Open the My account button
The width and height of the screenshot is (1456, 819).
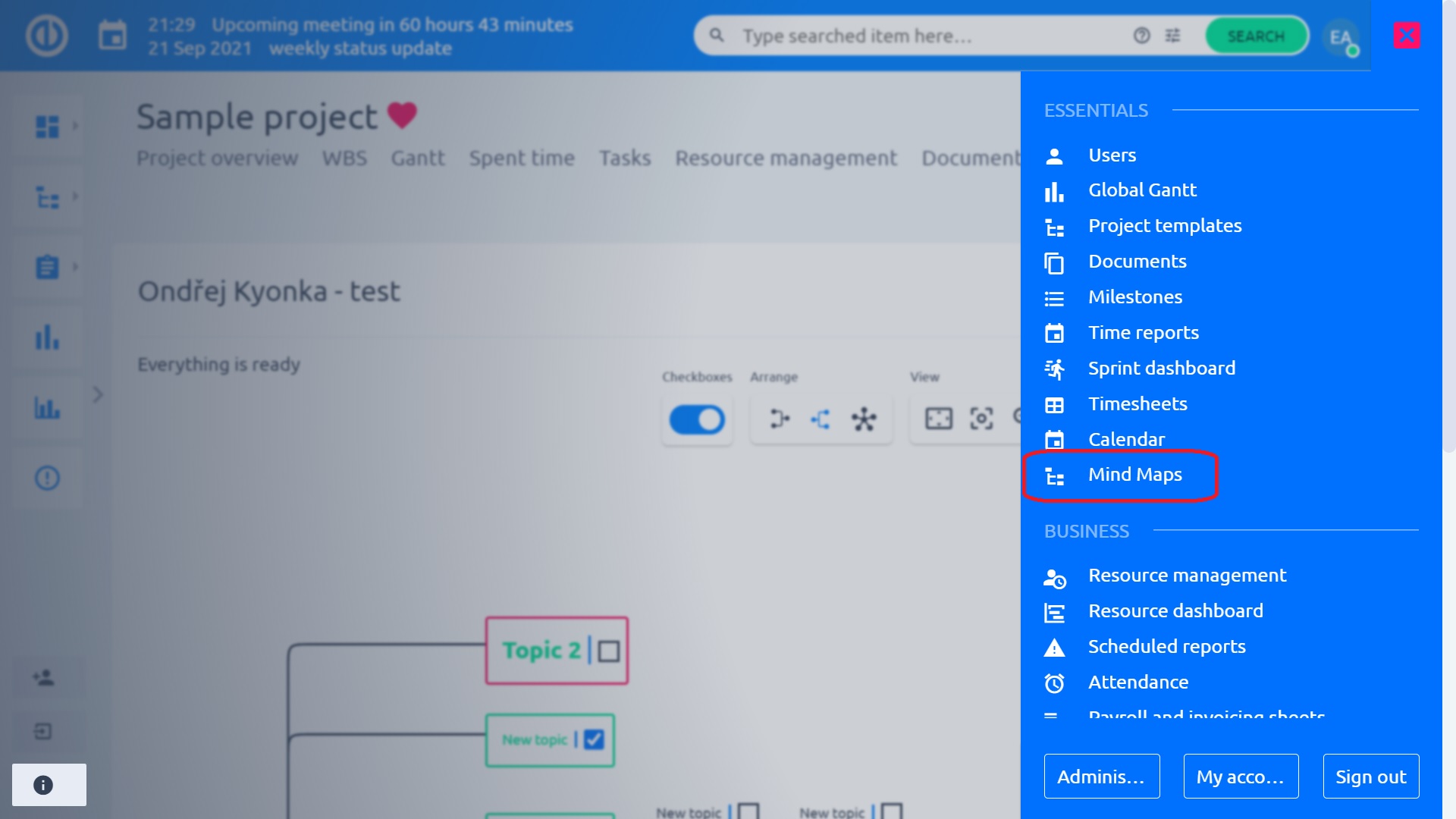[1241, 776]
